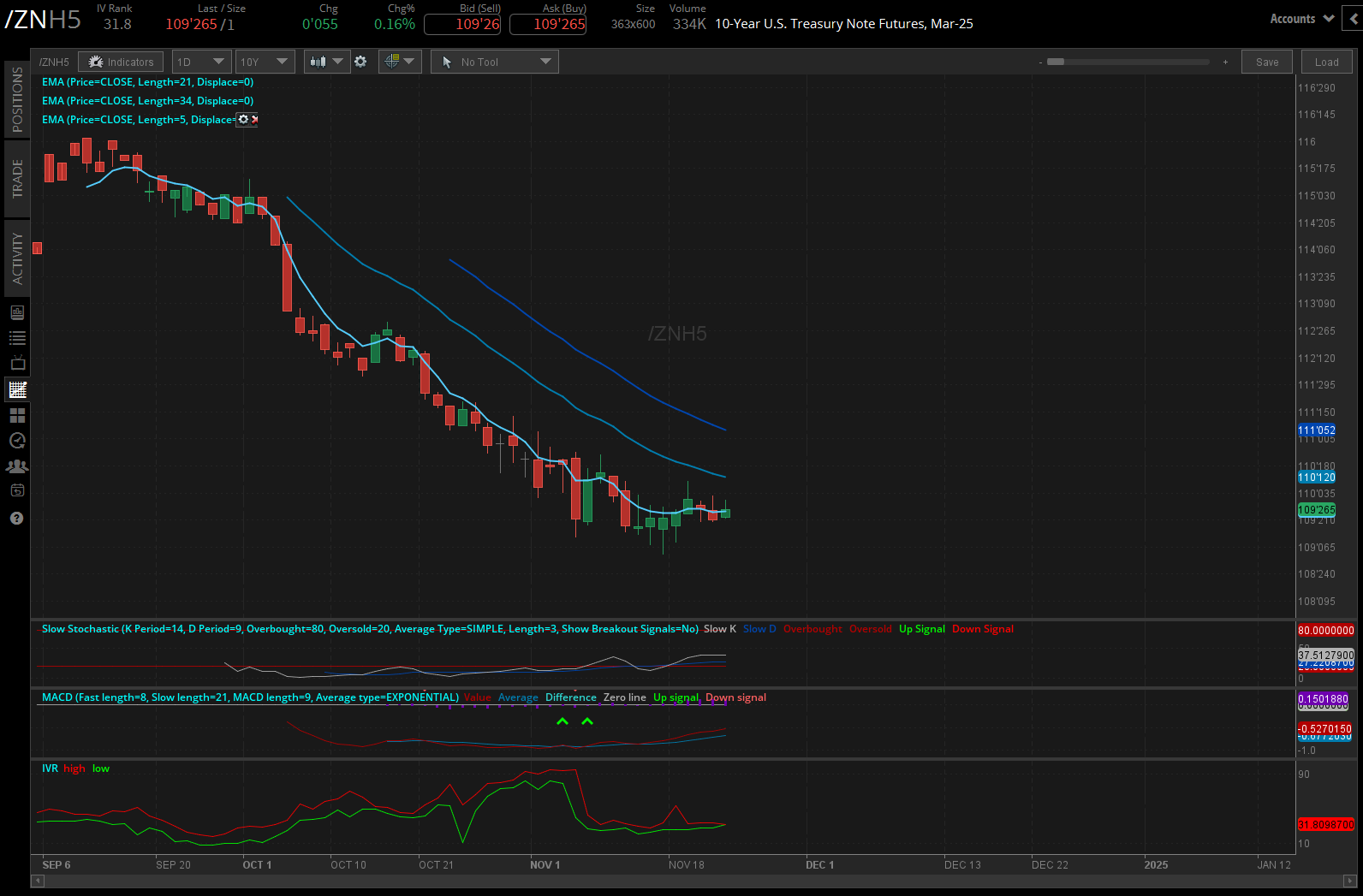Screen dimensions: 1363x896
Task: Open the No Tool drawing dropdown
Action: pyautogui.click(x=495, y=62)
